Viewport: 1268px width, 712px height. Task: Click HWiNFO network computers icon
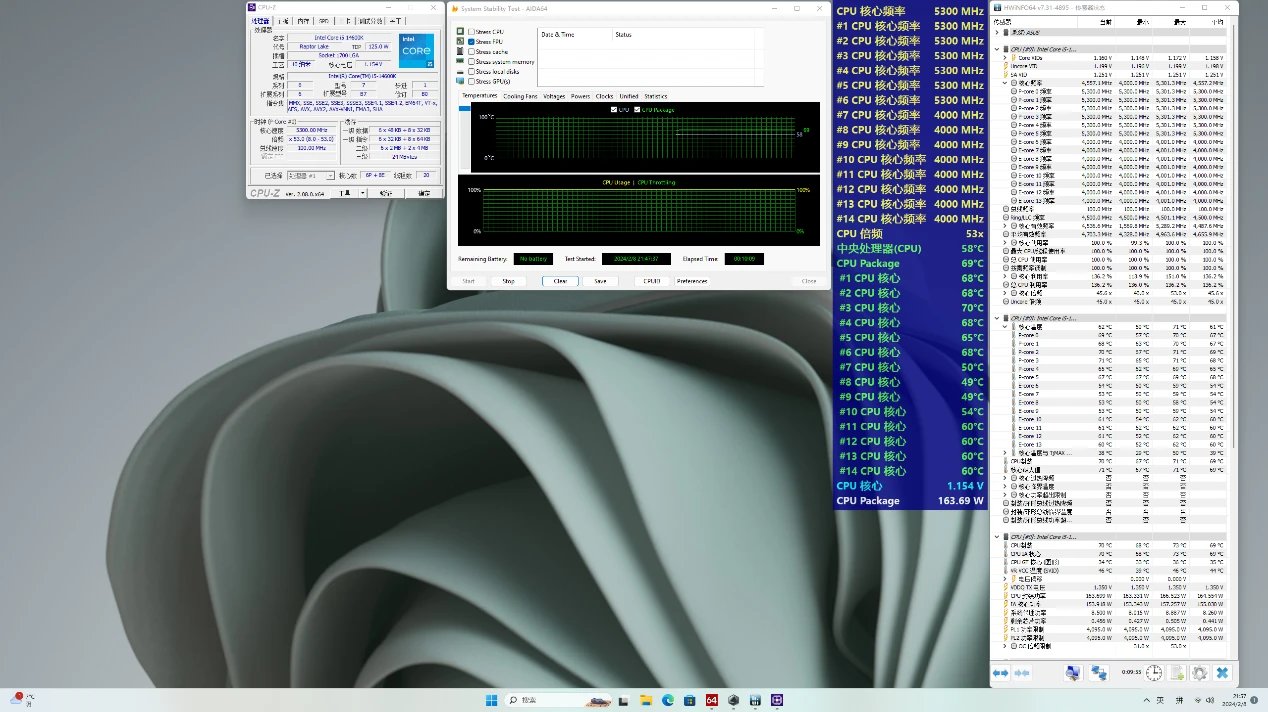(1099, 673)
